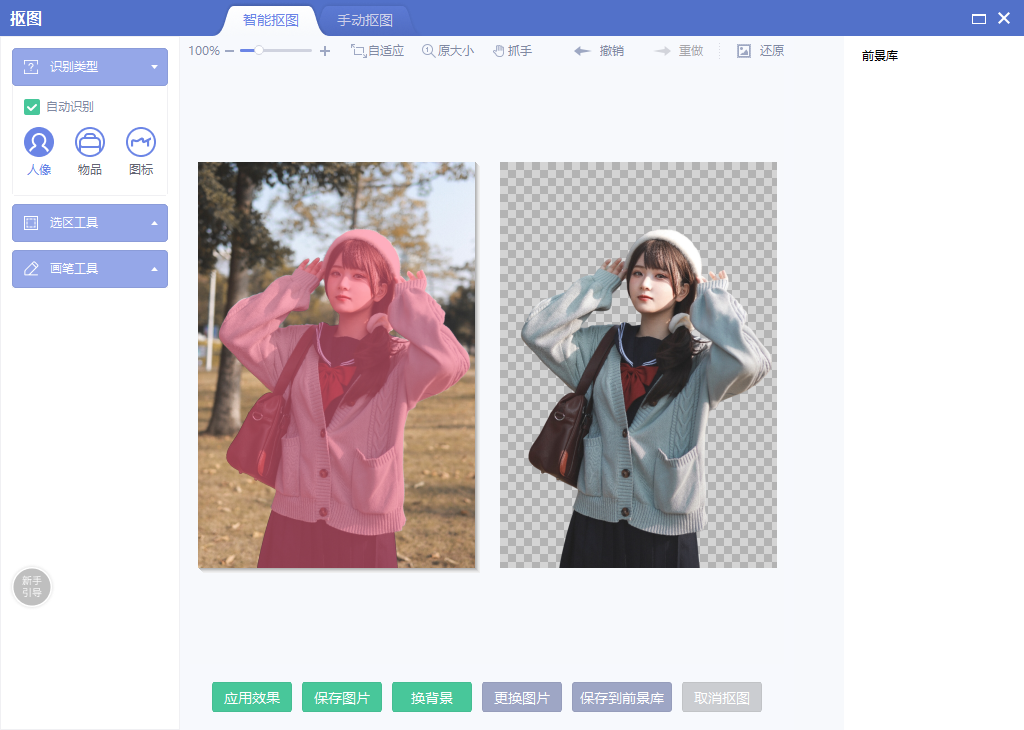
Task: Click the 识别类型 question-mark icon
Action: [x=31, y=67]
